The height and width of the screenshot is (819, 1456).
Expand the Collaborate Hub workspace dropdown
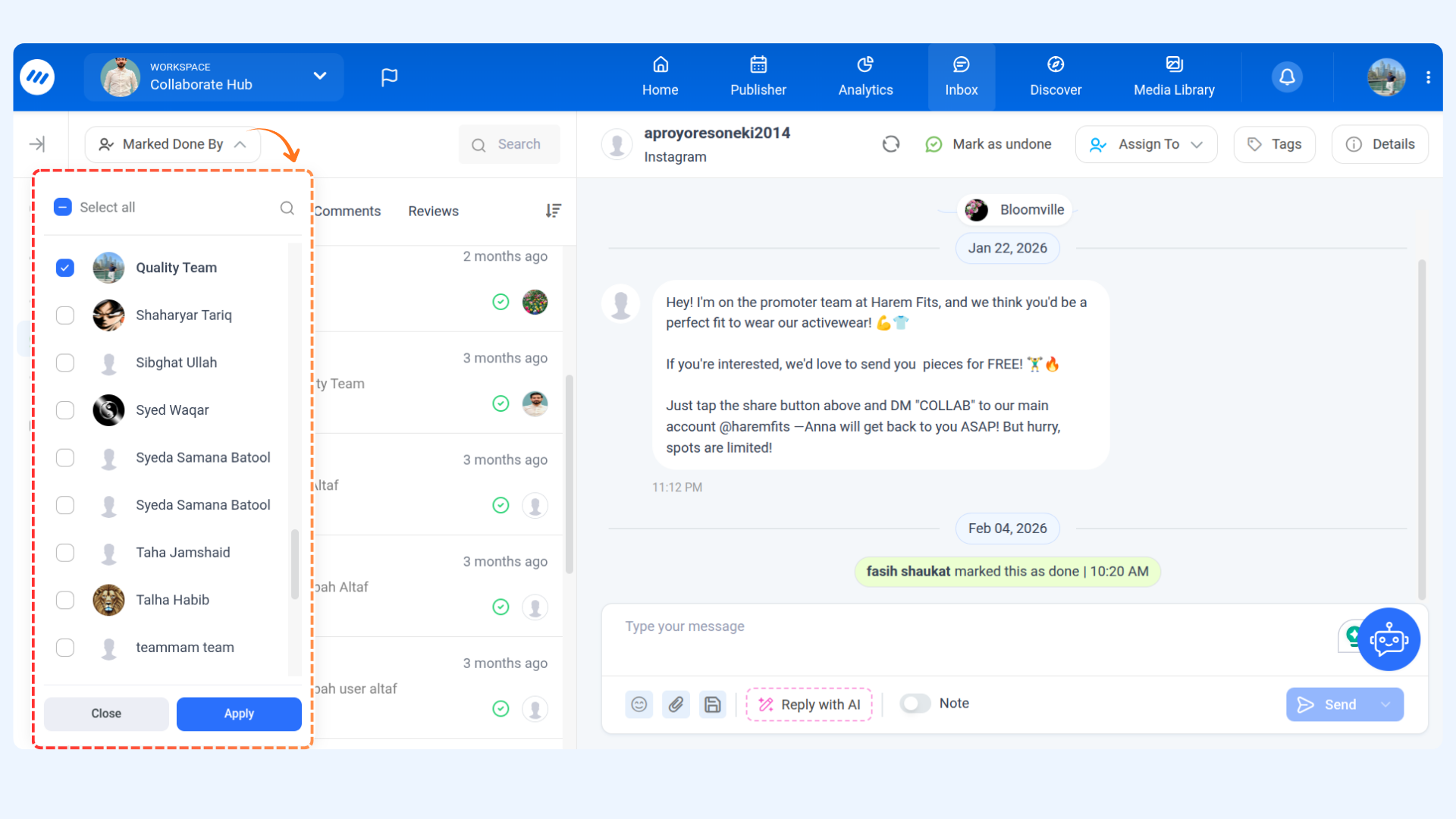[320, 76]
